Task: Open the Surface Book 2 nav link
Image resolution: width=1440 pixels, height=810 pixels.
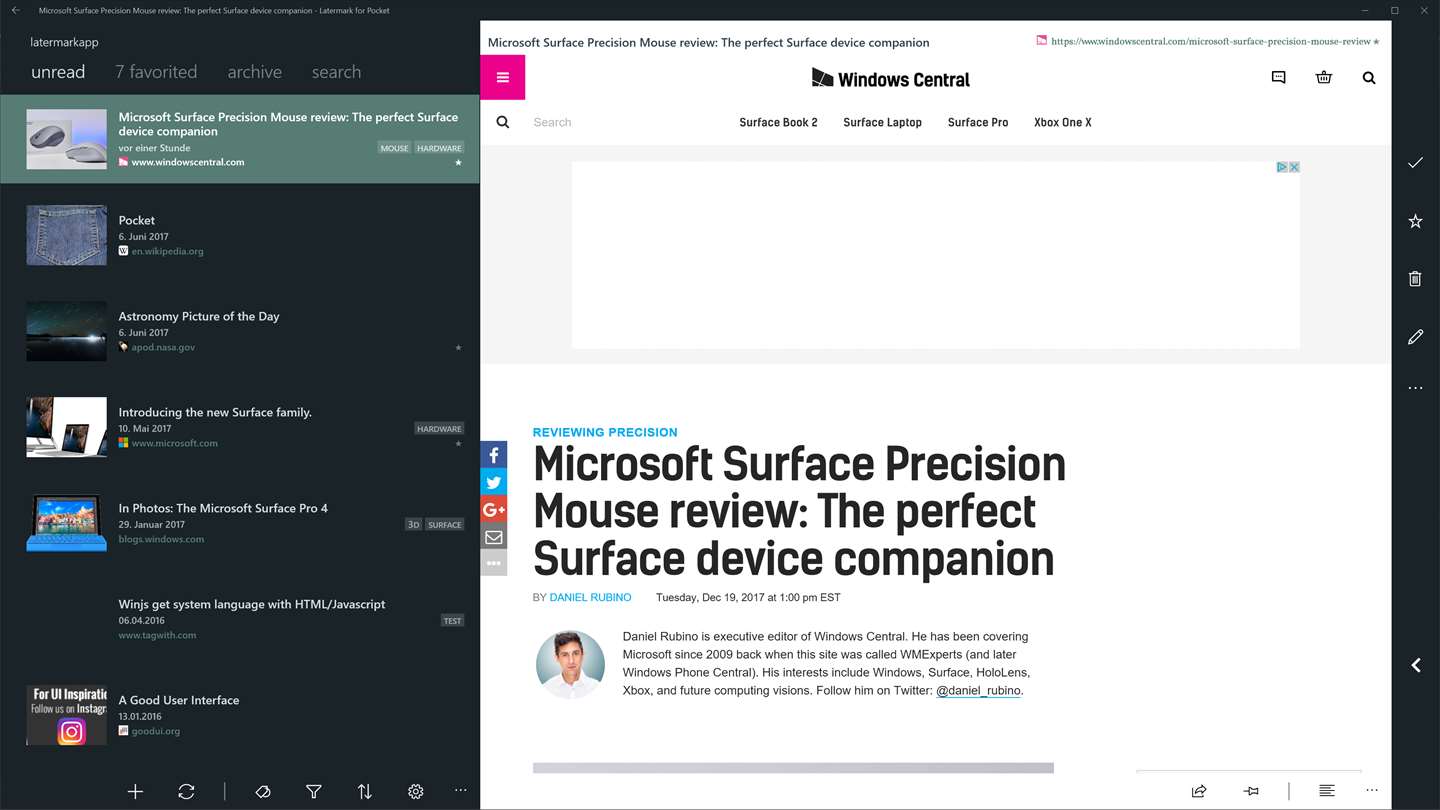Action: pos(778,122)
